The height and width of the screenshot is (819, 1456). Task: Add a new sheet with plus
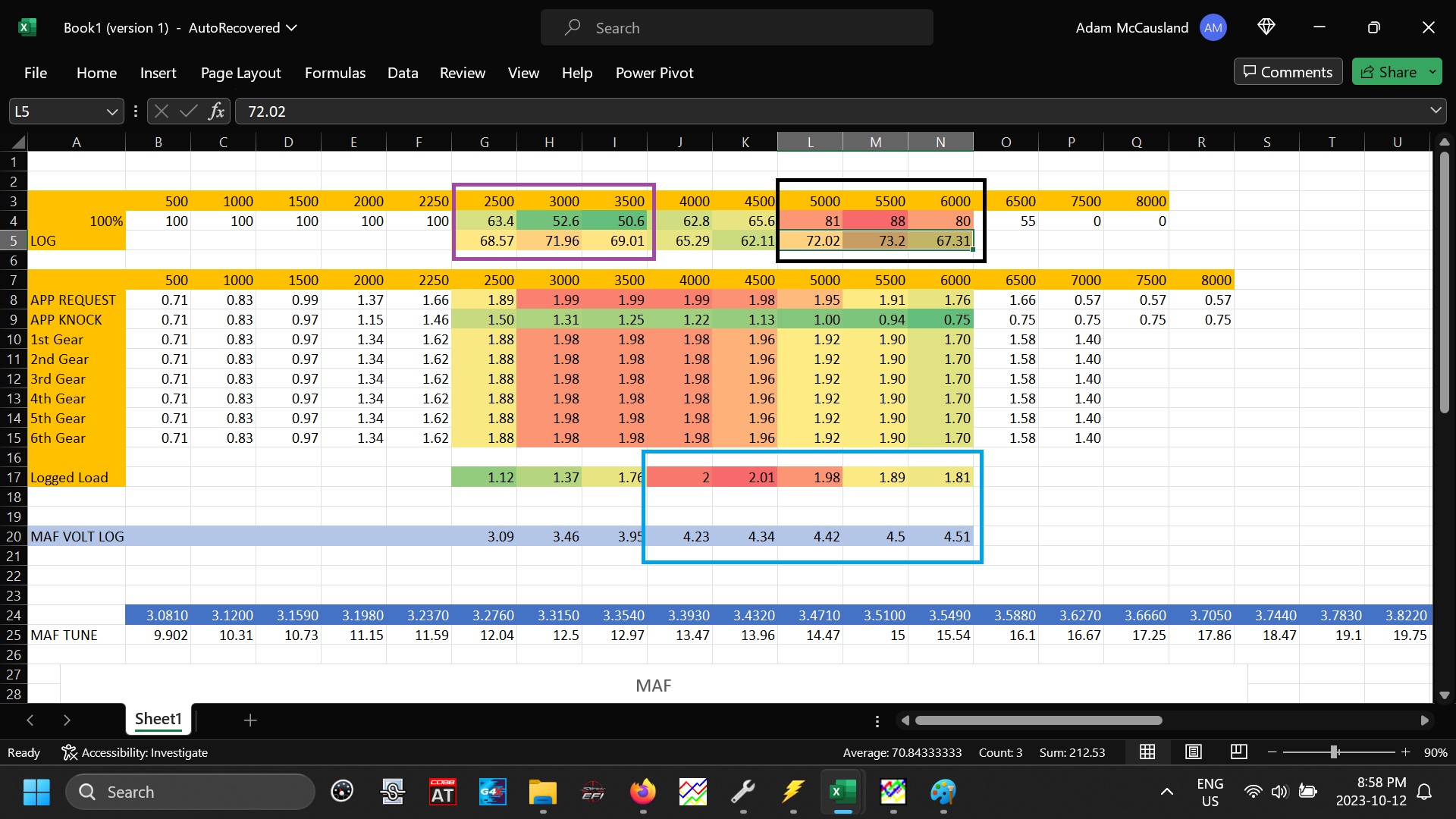coord(250,720)
